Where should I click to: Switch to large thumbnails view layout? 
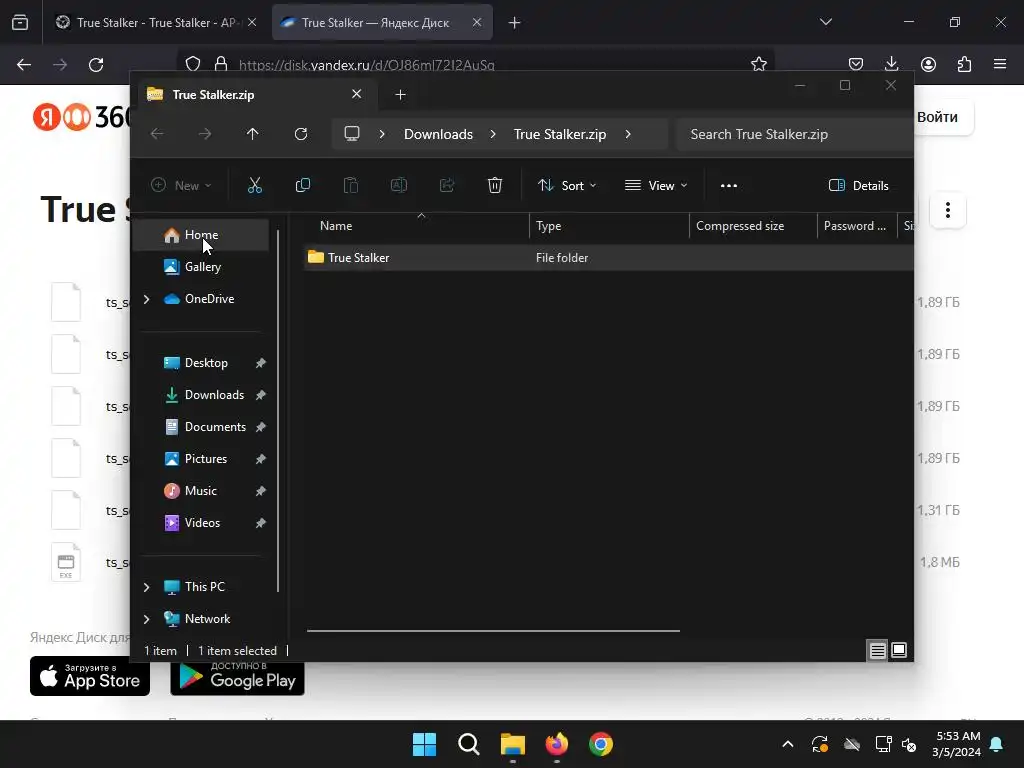(899, 650)
